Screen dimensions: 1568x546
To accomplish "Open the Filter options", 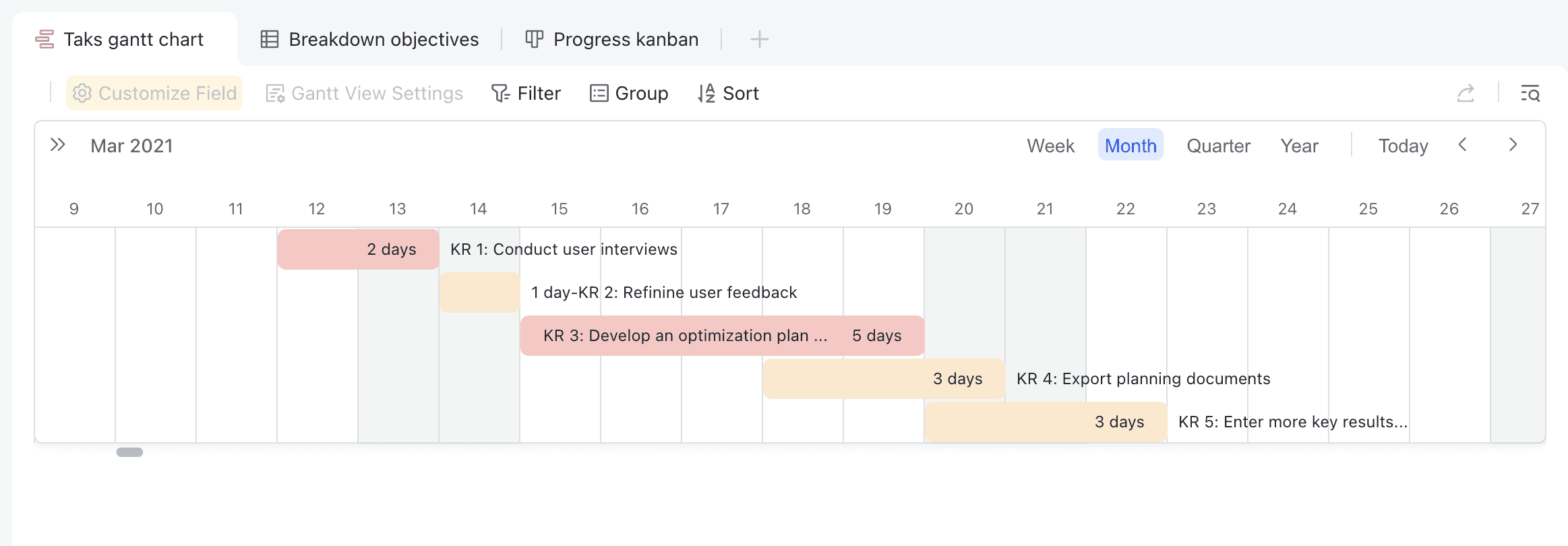I will tap(526, 93).
